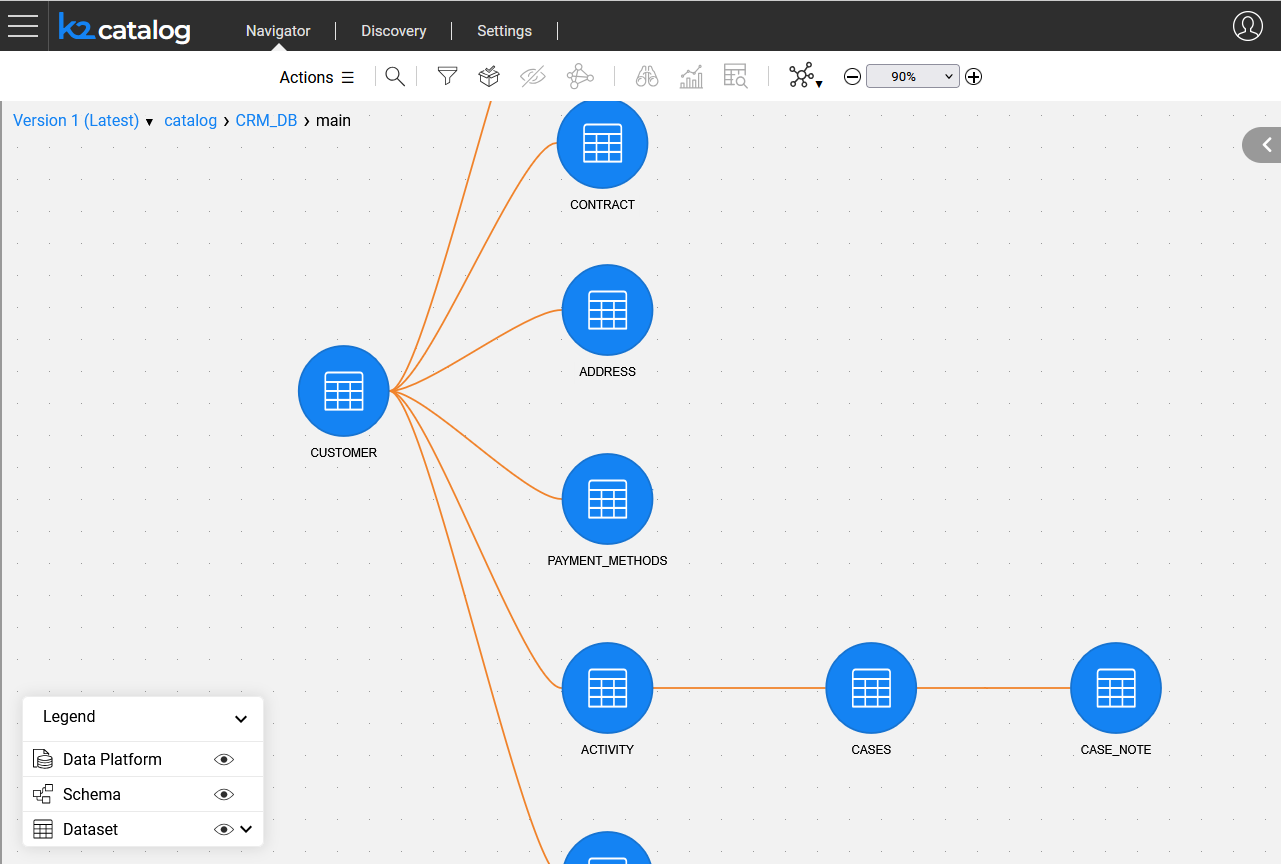Screen dimensions: 1281x864
Task: Open the Actions menu
Action: [x=316, y=78]
